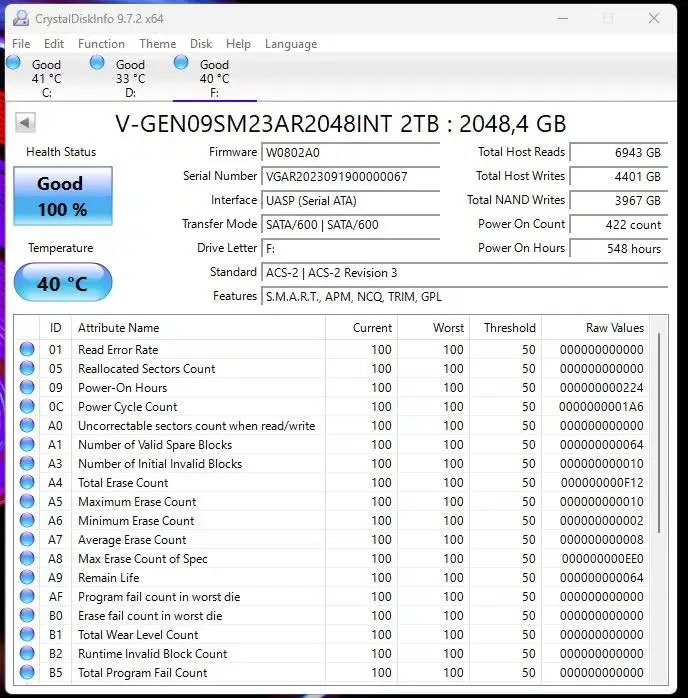
Task: Click status orb for Total Program Fail Count
Action: point(27,672)
